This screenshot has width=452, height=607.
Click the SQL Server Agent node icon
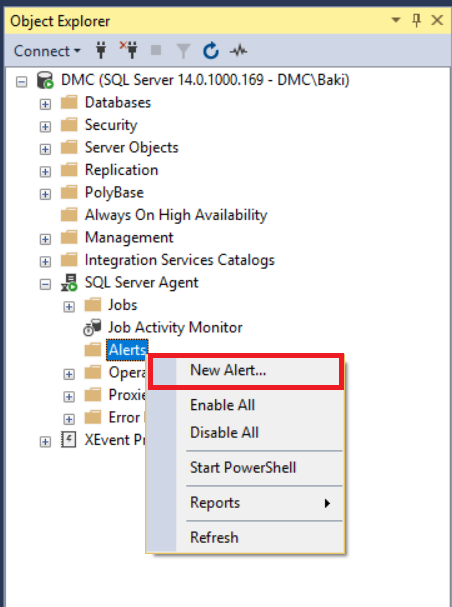(x=69, y=283)
